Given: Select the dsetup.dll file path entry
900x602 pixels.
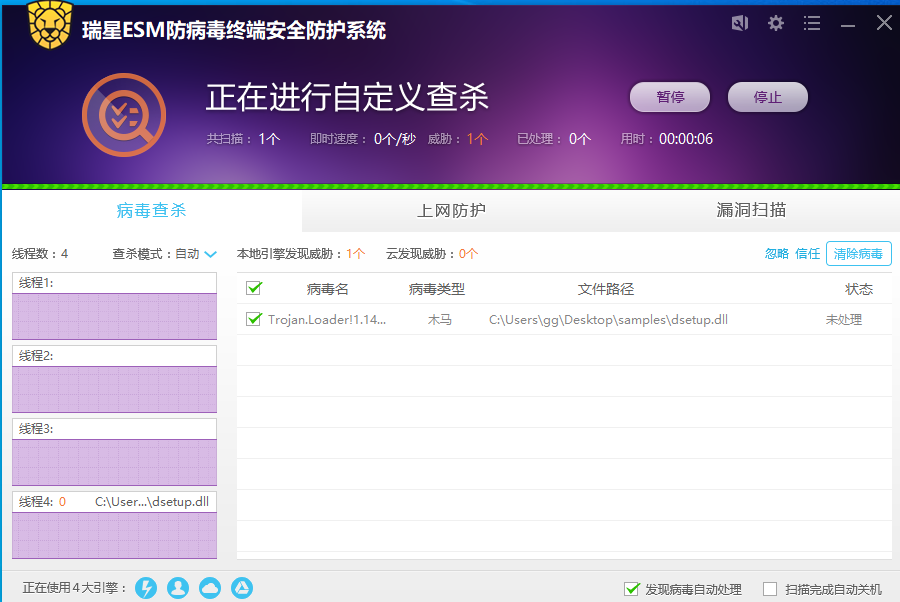Looking at the screenshot, I should [x=608, y=320].
